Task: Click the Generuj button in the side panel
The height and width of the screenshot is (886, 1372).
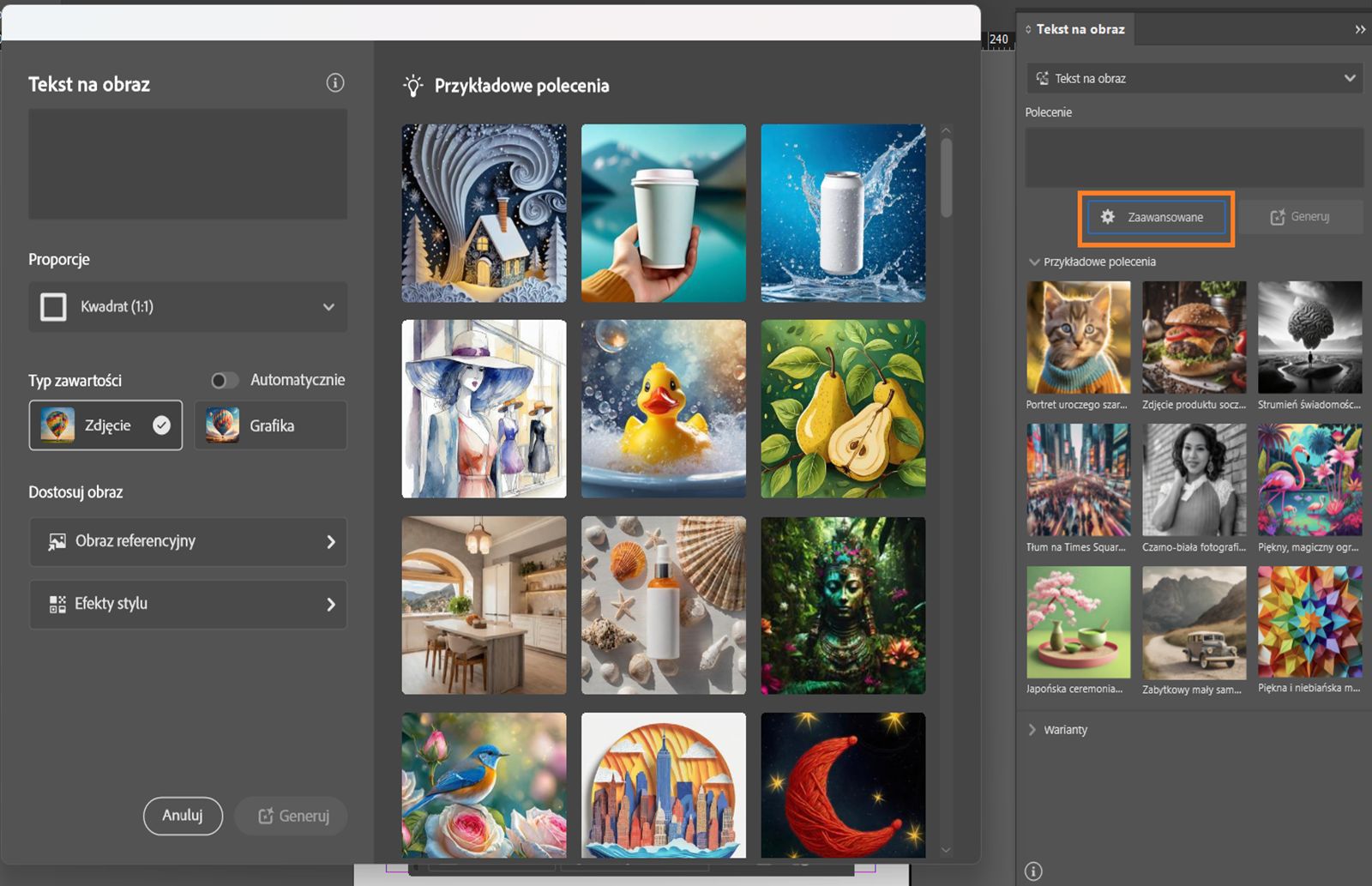Action: tap(1300, 217)
